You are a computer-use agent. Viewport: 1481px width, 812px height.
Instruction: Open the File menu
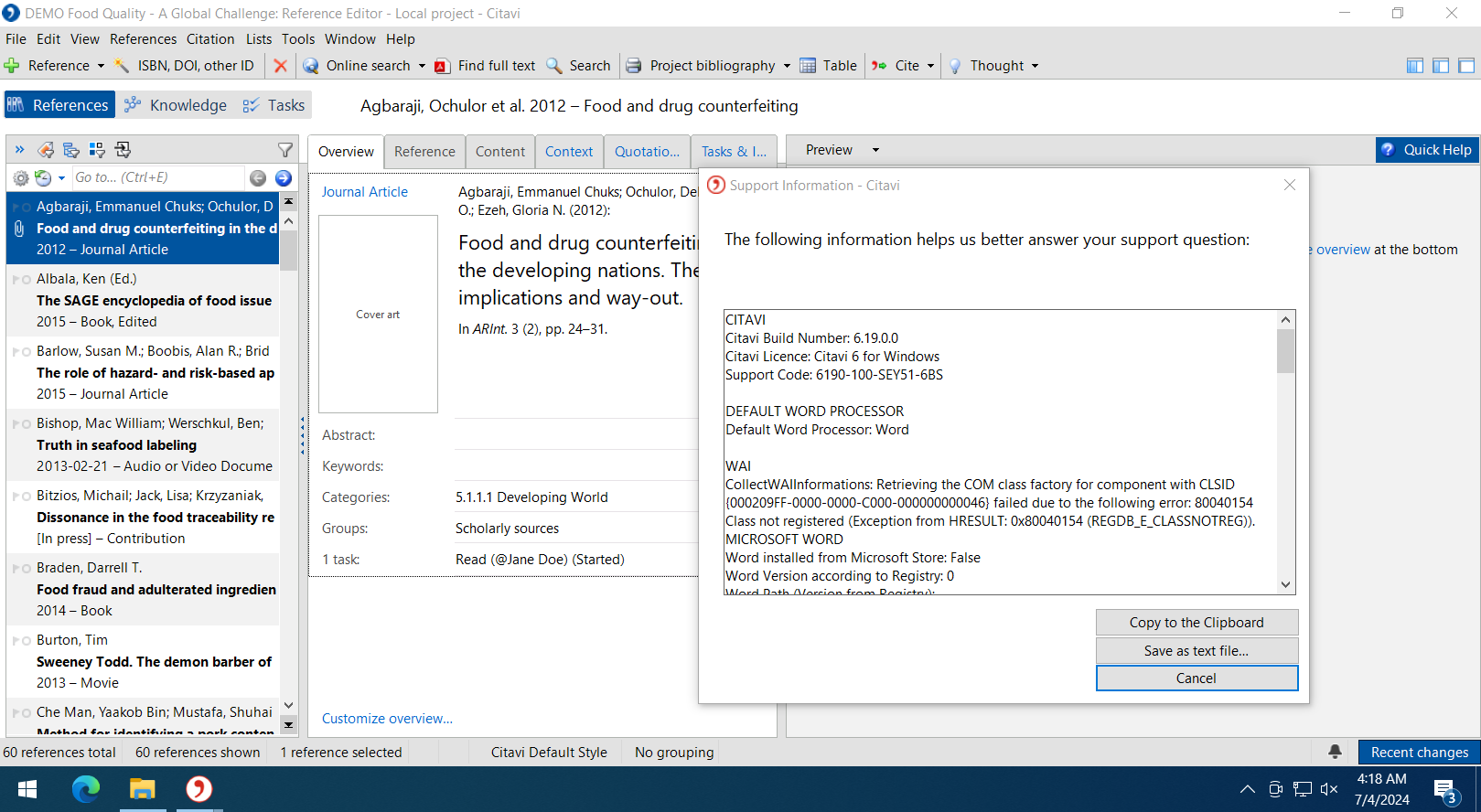(16, 39)
